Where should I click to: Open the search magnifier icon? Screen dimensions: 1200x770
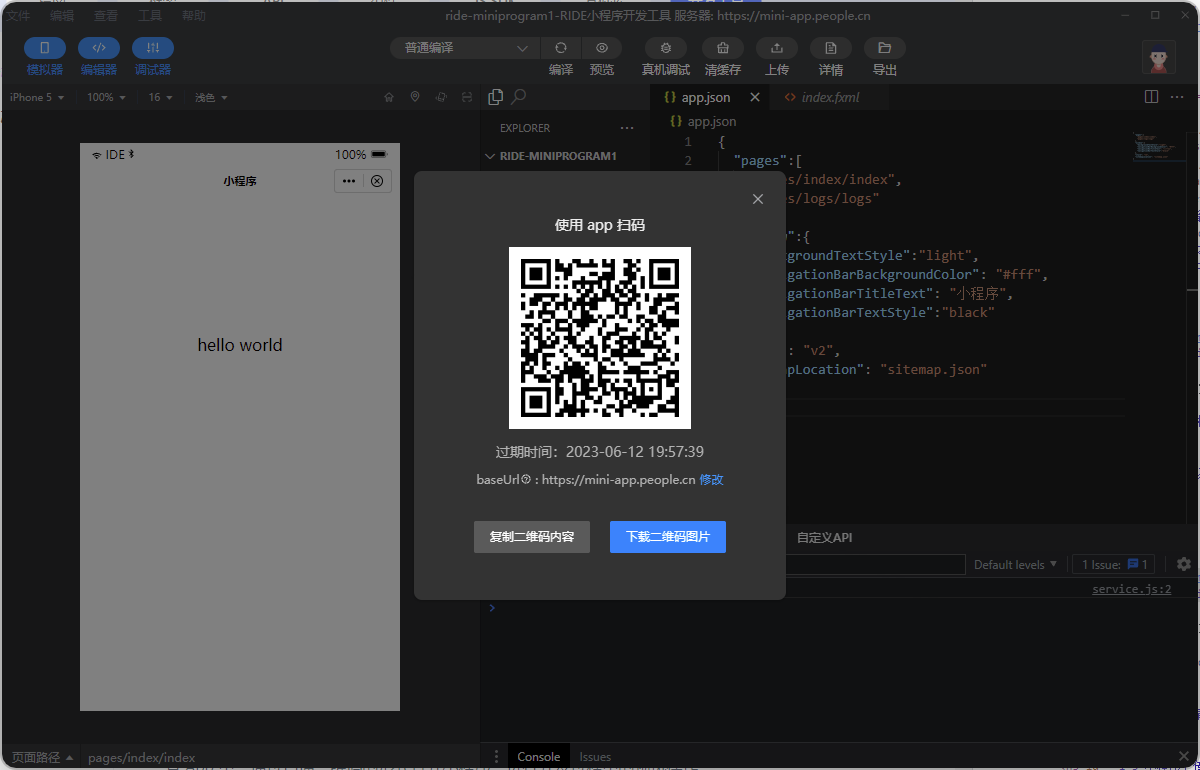518,97
